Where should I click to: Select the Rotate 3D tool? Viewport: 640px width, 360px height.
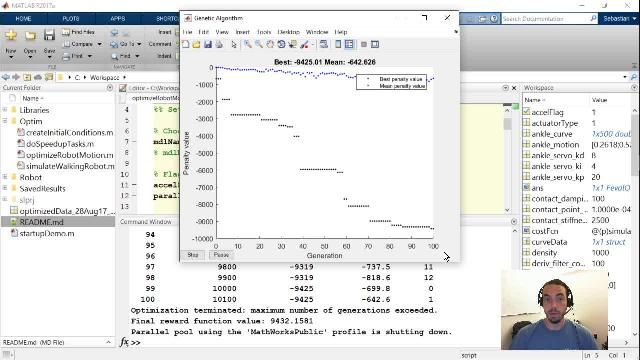[x=281, y=44]
